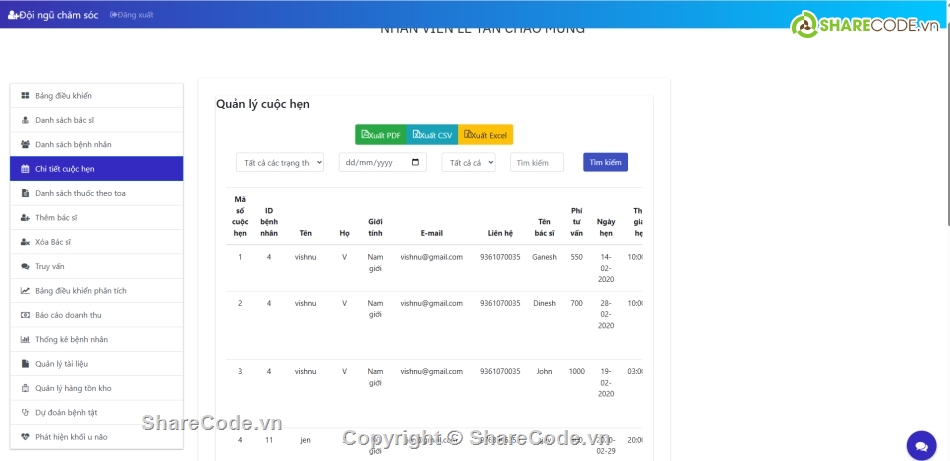Open Danh sách thuốc theo toa menu item
The image size is (950, 461).
[96, 193]
